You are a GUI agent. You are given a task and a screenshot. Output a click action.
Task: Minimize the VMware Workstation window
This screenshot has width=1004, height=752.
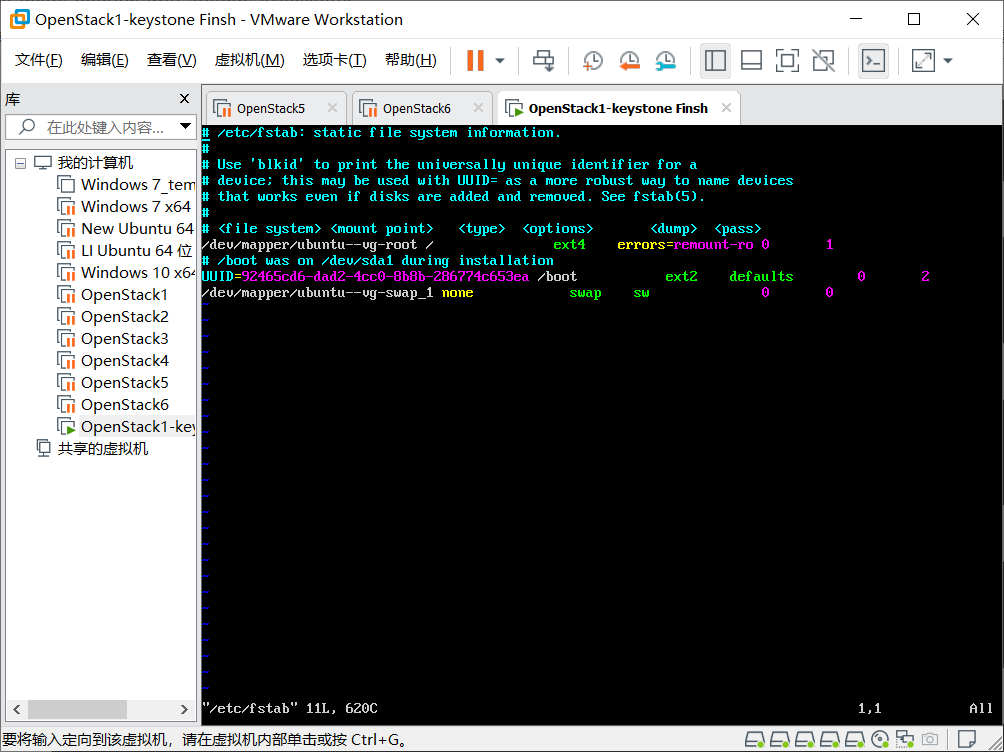(x=856, y=19)
